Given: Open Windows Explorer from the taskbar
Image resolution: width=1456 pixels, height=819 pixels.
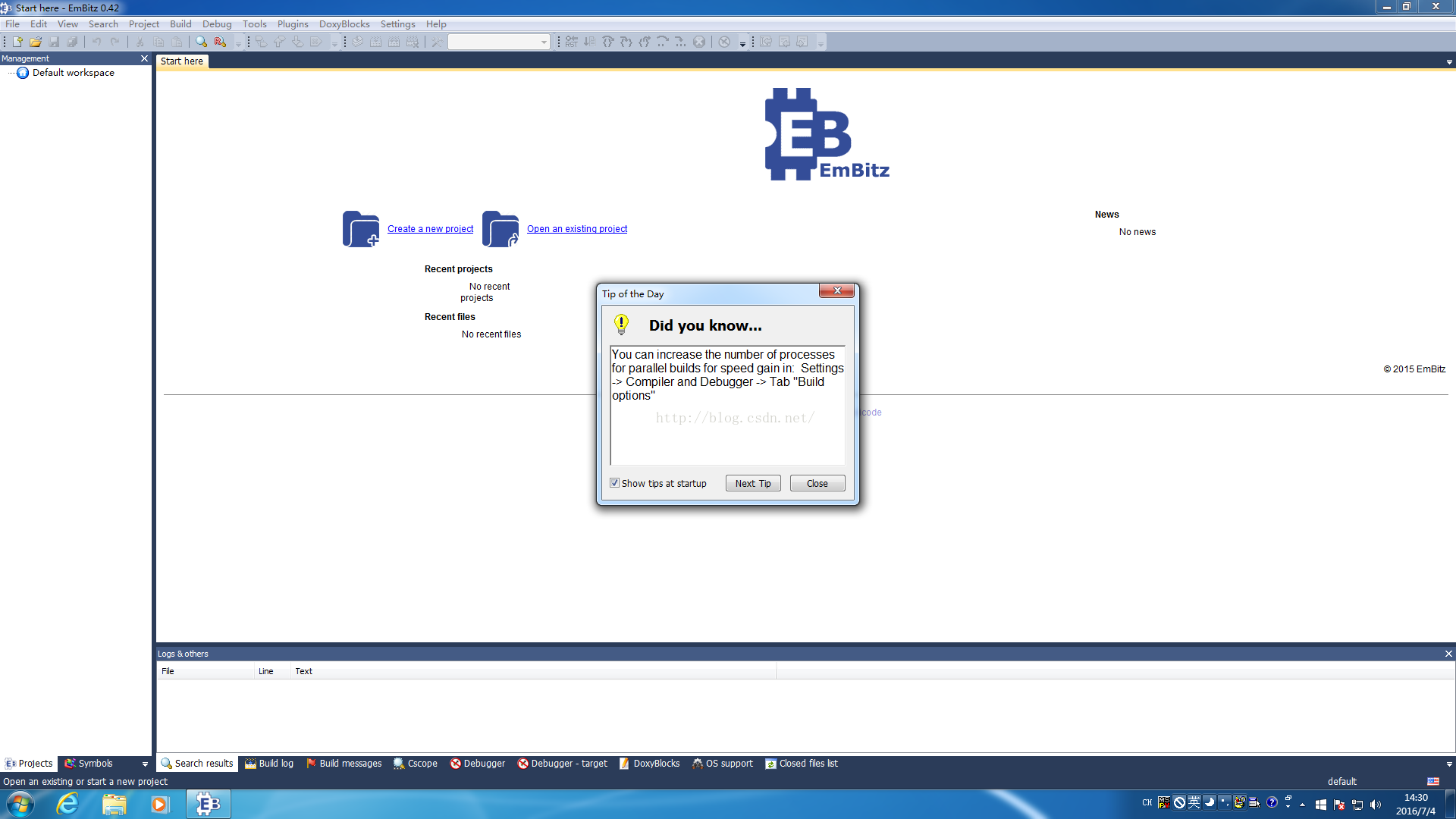Looking at the screenshot, I should pyautogui.click(x=114, y=804).
